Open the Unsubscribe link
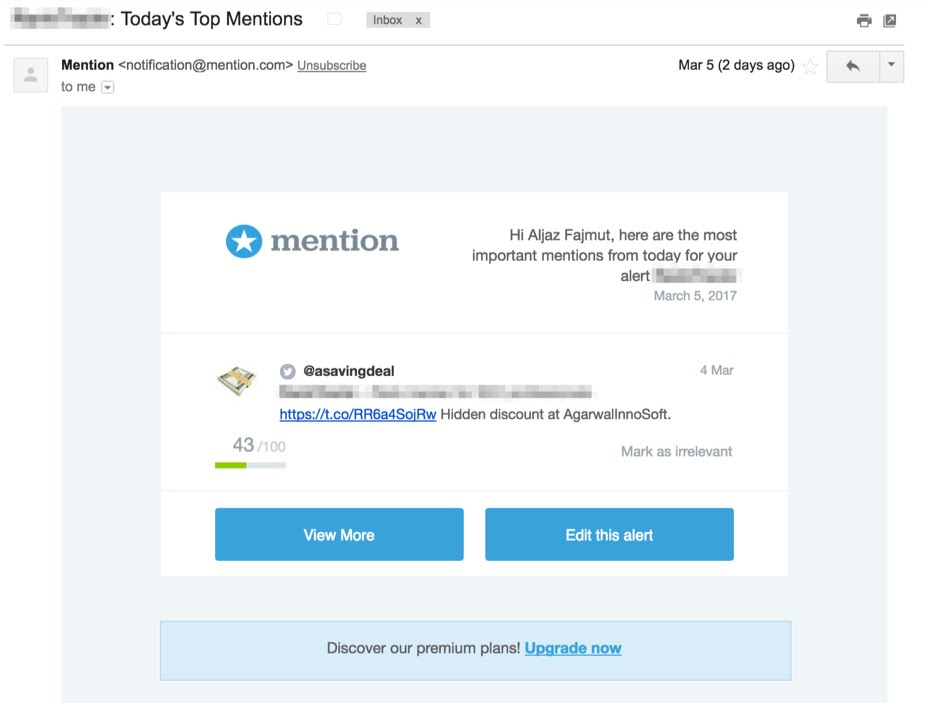The height and width of the screenshot is (703, 930). [332, 66]
